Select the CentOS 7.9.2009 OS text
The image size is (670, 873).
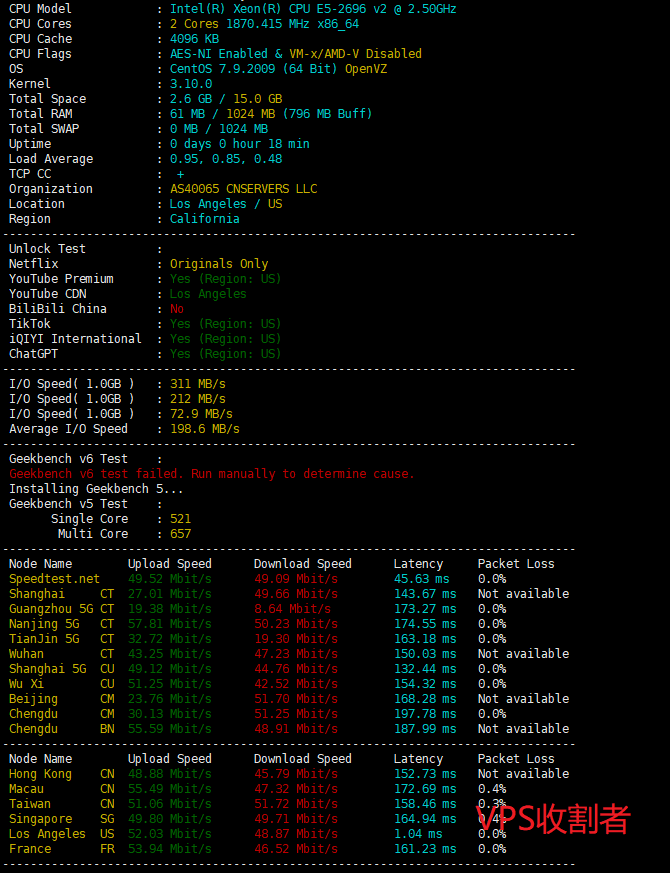coord(278,69)
